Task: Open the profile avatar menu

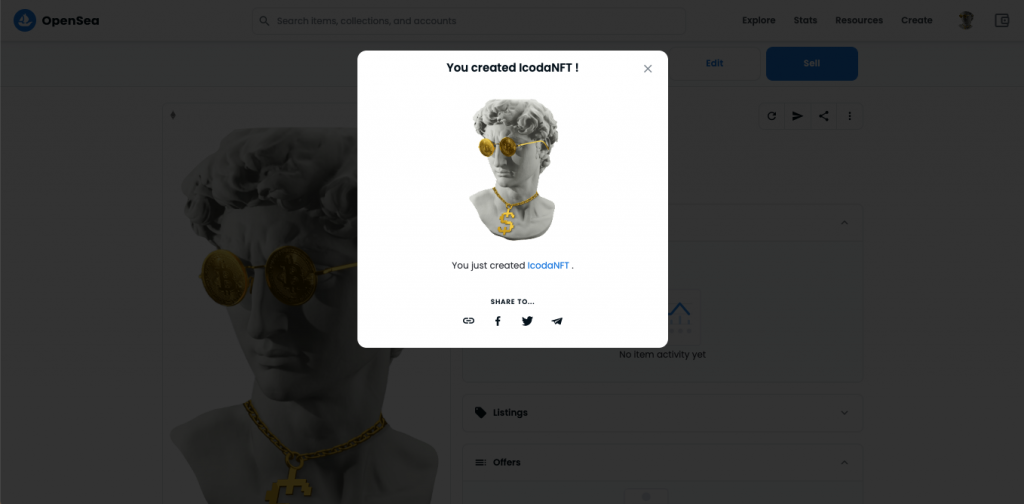Action: click(966, 20)
